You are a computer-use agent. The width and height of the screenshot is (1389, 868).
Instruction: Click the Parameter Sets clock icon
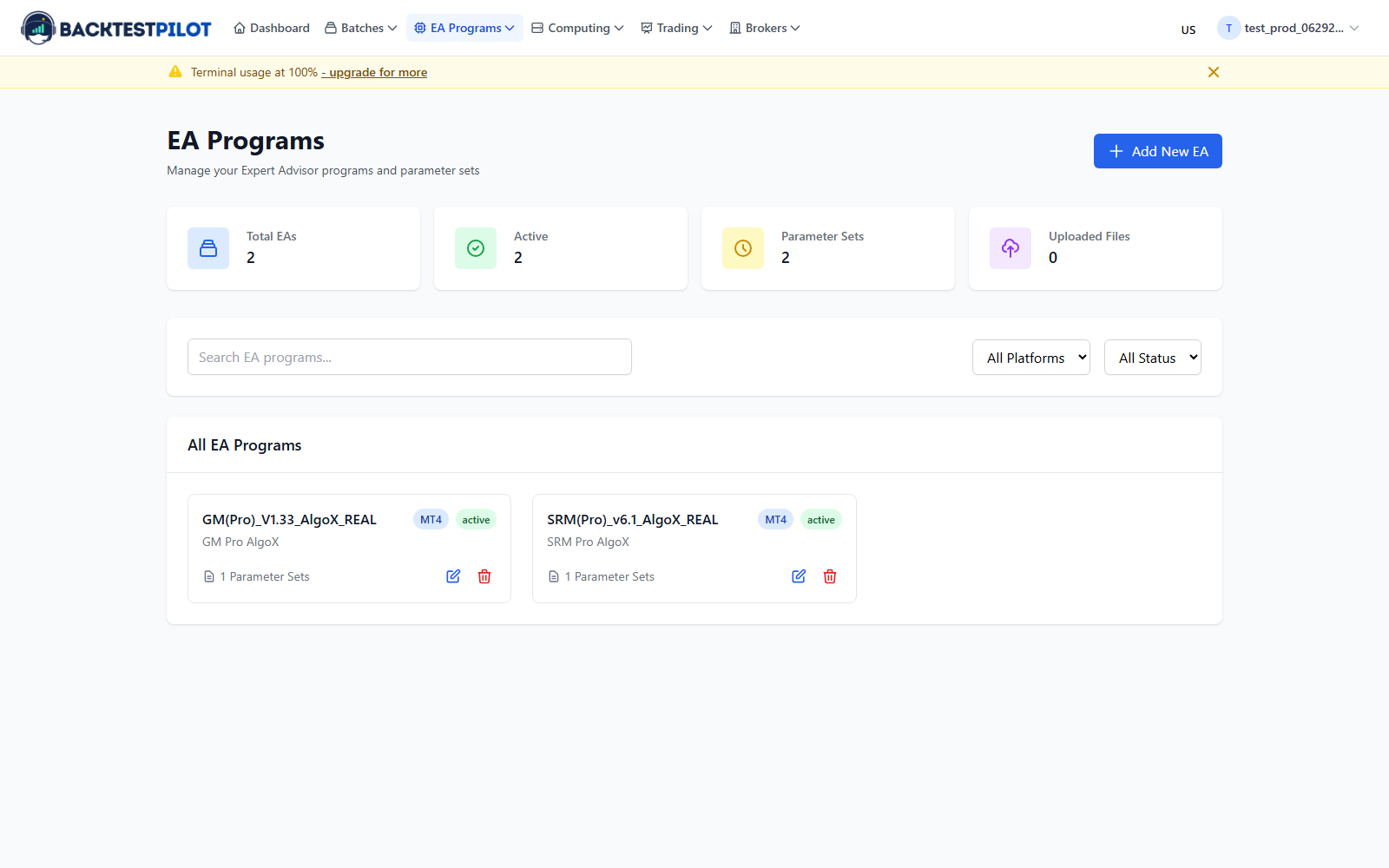(743, 248)
